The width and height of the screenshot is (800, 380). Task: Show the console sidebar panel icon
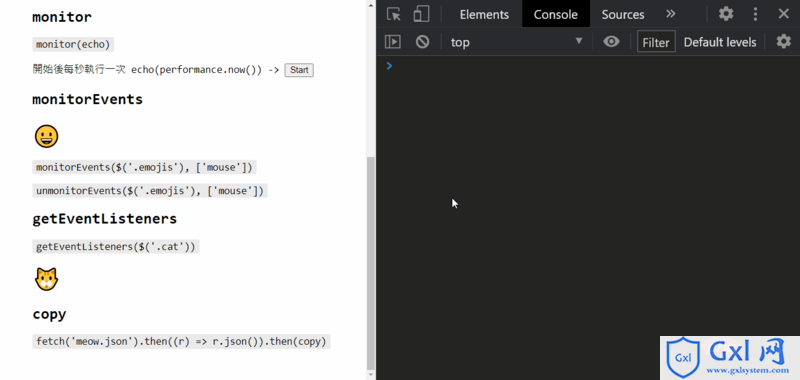392,42
